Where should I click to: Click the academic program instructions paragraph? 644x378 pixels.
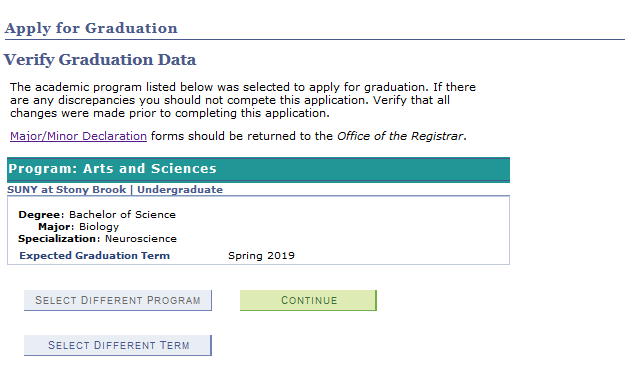coord(243,100)
